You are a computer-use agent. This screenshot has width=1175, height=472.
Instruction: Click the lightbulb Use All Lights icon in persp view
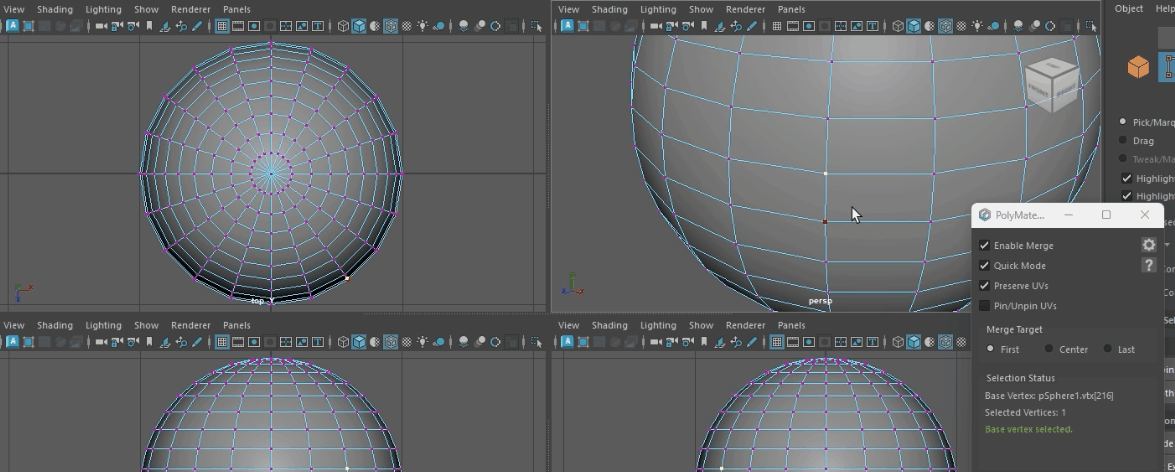(x=978, y=26)
